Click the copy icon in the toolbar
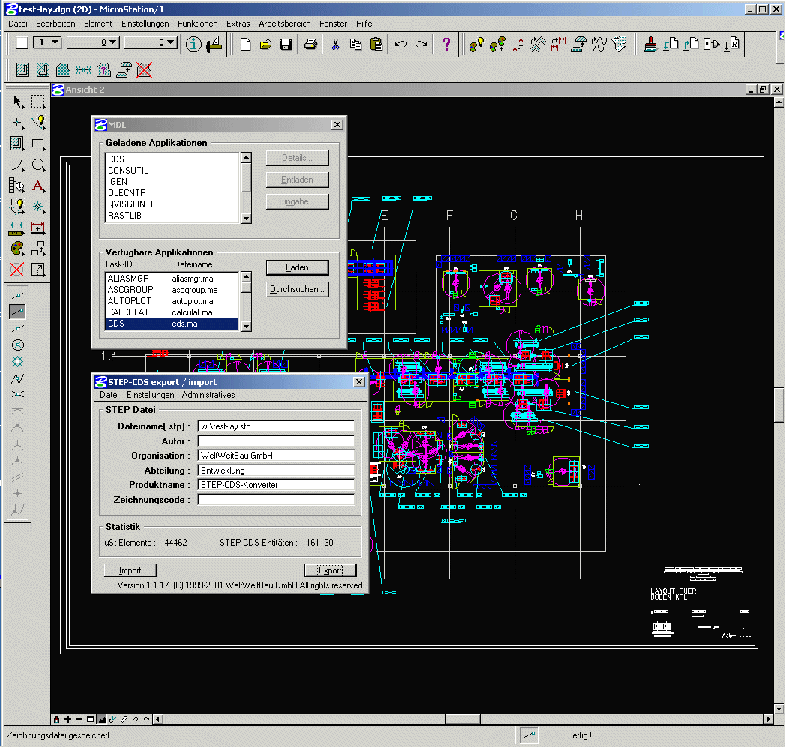The image size is (785, 747). coord(355,44)
